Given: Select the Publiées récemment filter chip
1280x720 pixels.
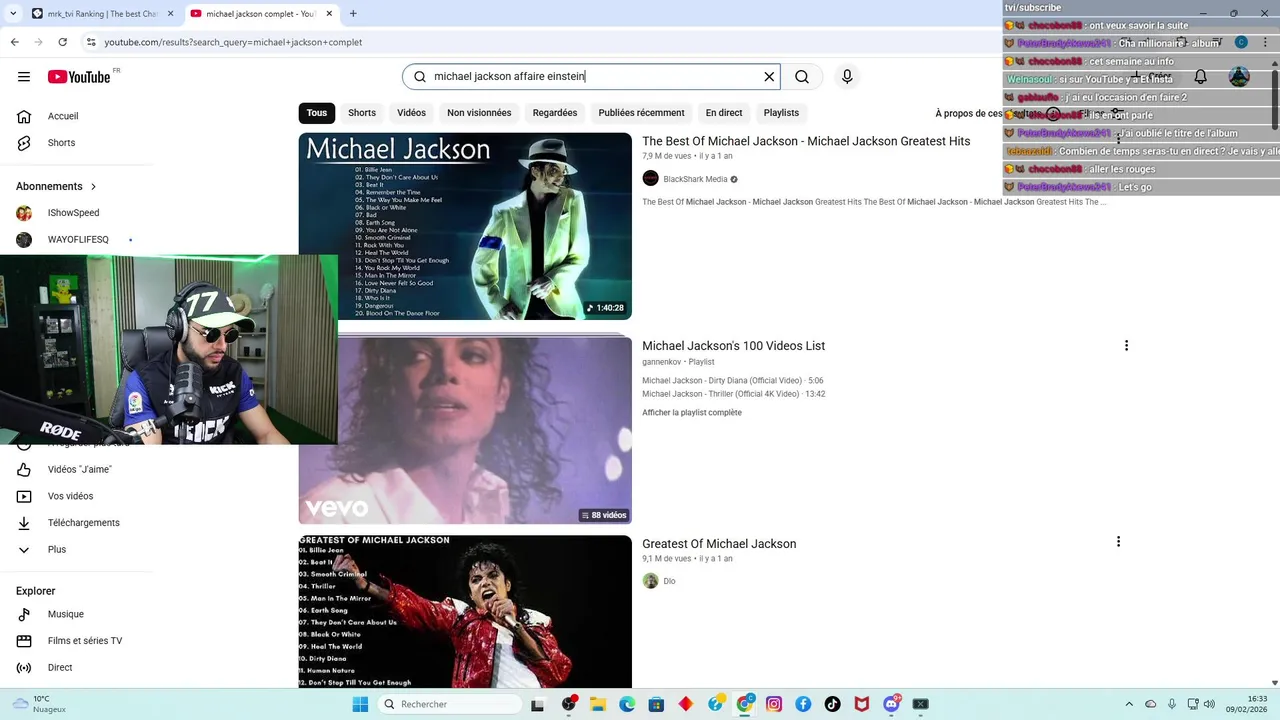Looking at the screenshot, I should [641, 113].
